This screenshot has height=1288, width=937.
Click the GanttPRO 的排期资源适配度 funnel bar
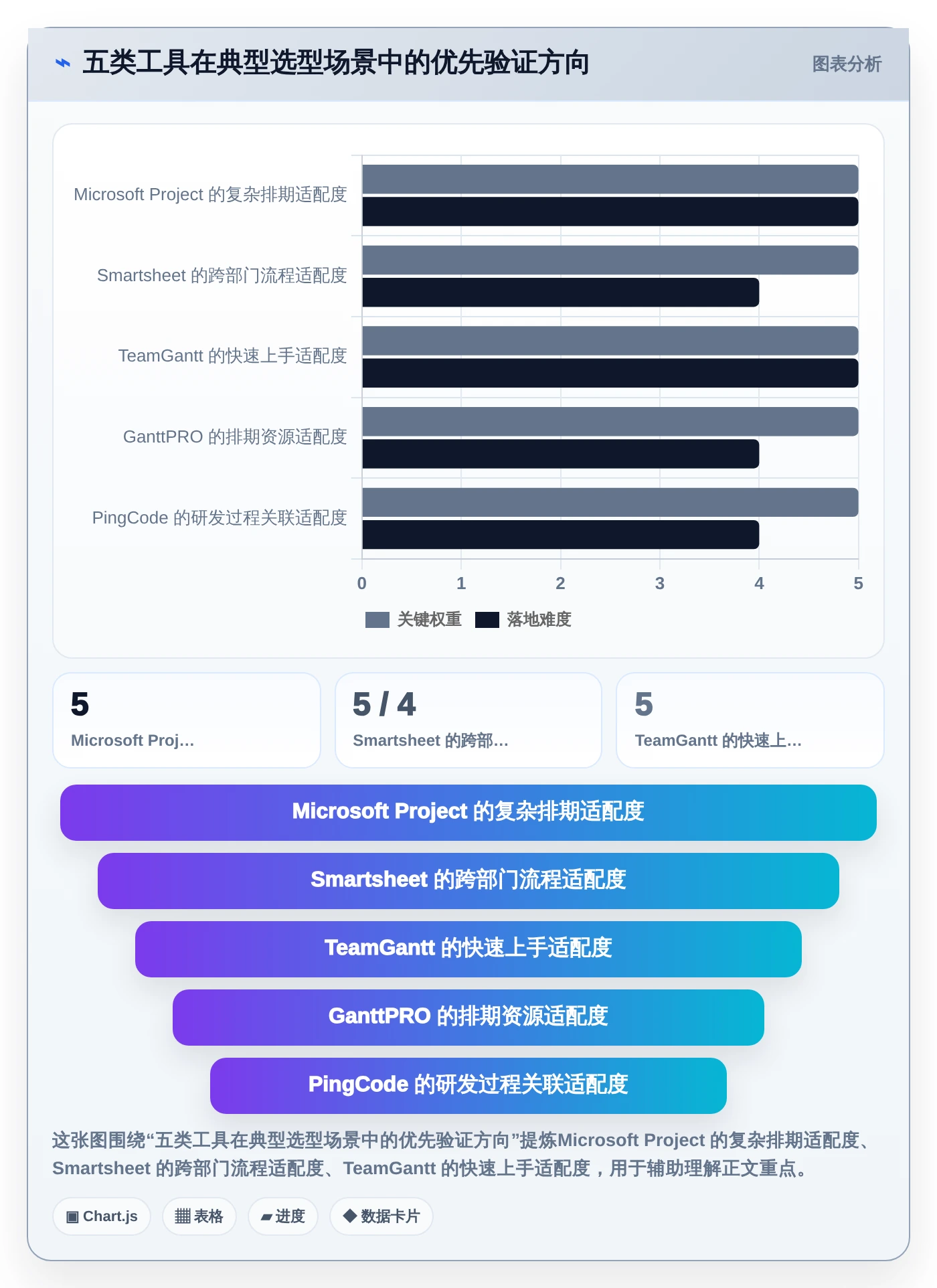click(x=468, y=1018)
